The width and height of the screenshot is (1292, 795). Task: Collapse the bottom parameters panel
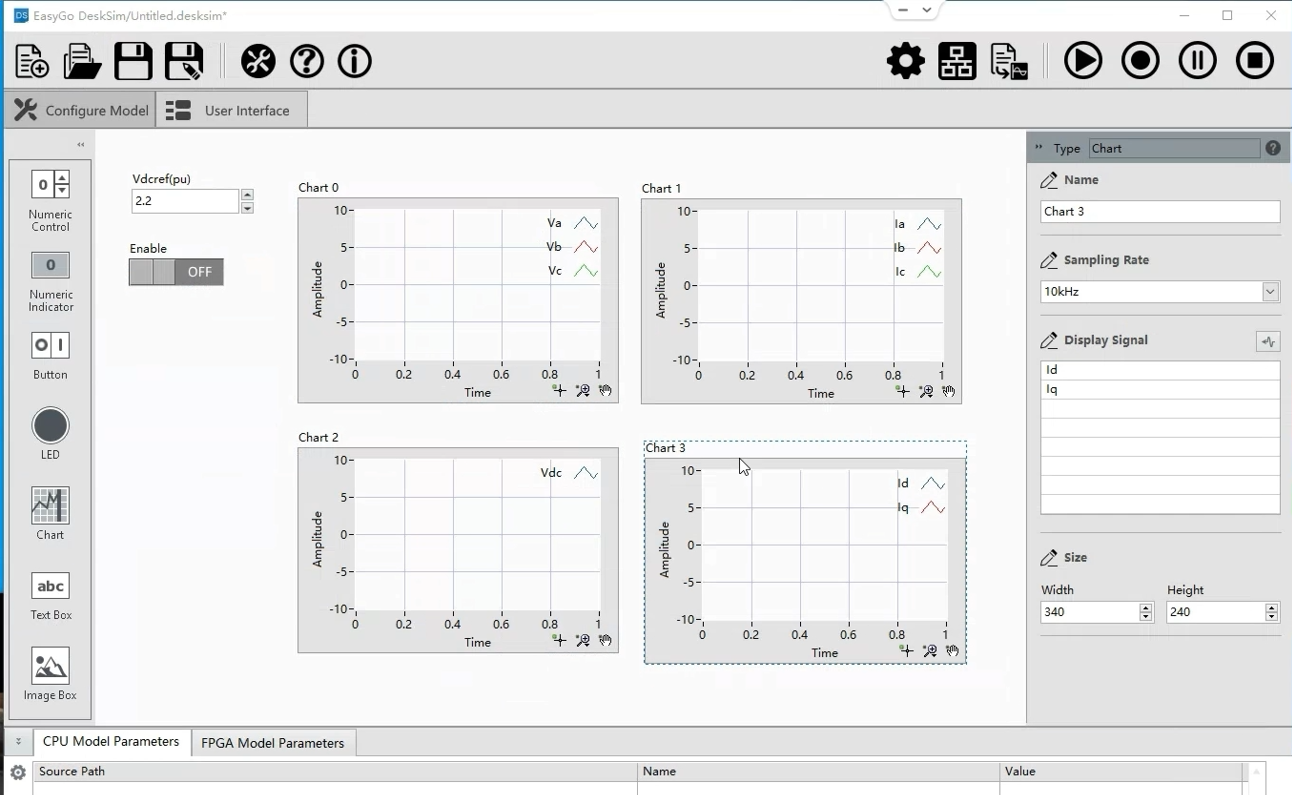18,742
